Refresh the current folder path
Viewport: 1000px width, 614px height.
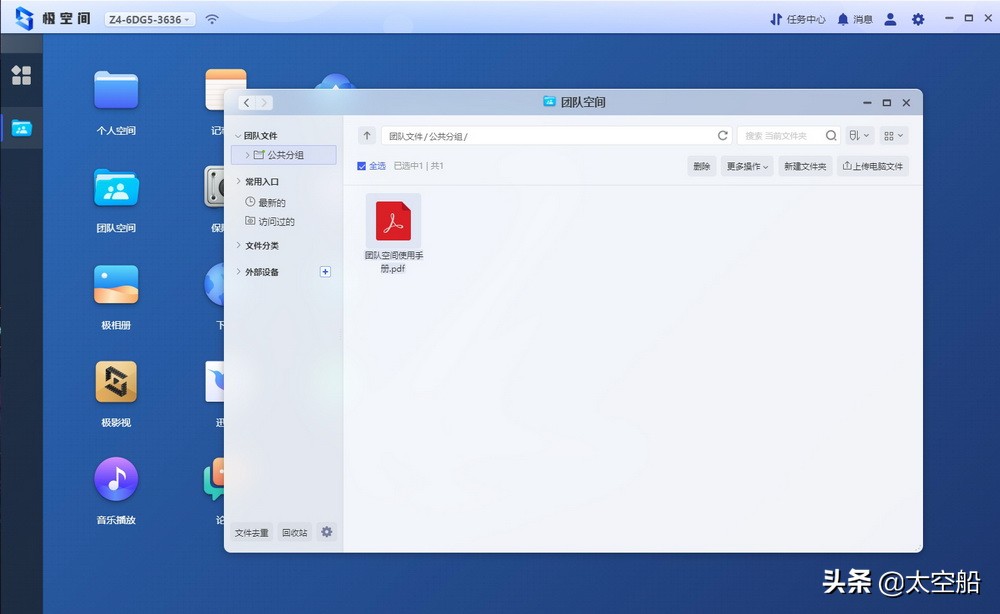click(x=723, y=135)
